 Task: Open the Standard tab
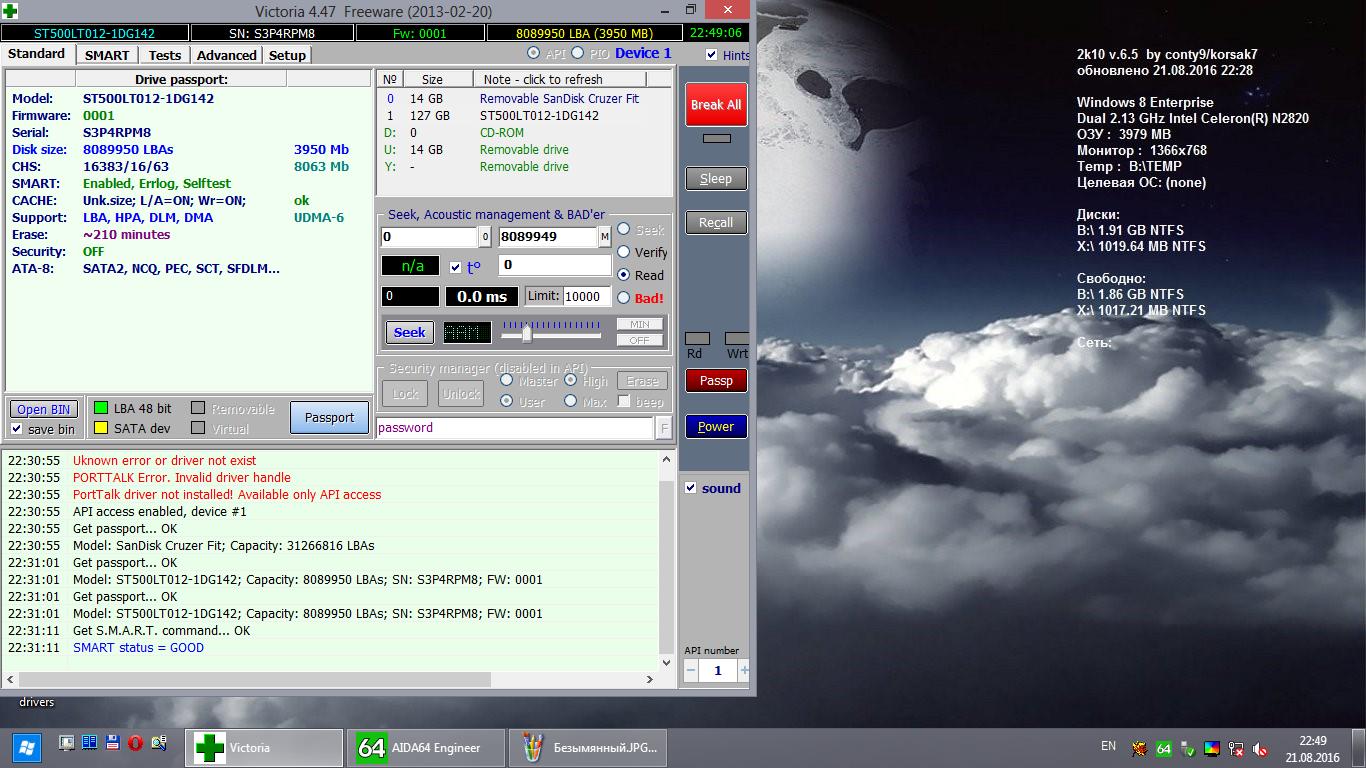[x=37, y=54]
